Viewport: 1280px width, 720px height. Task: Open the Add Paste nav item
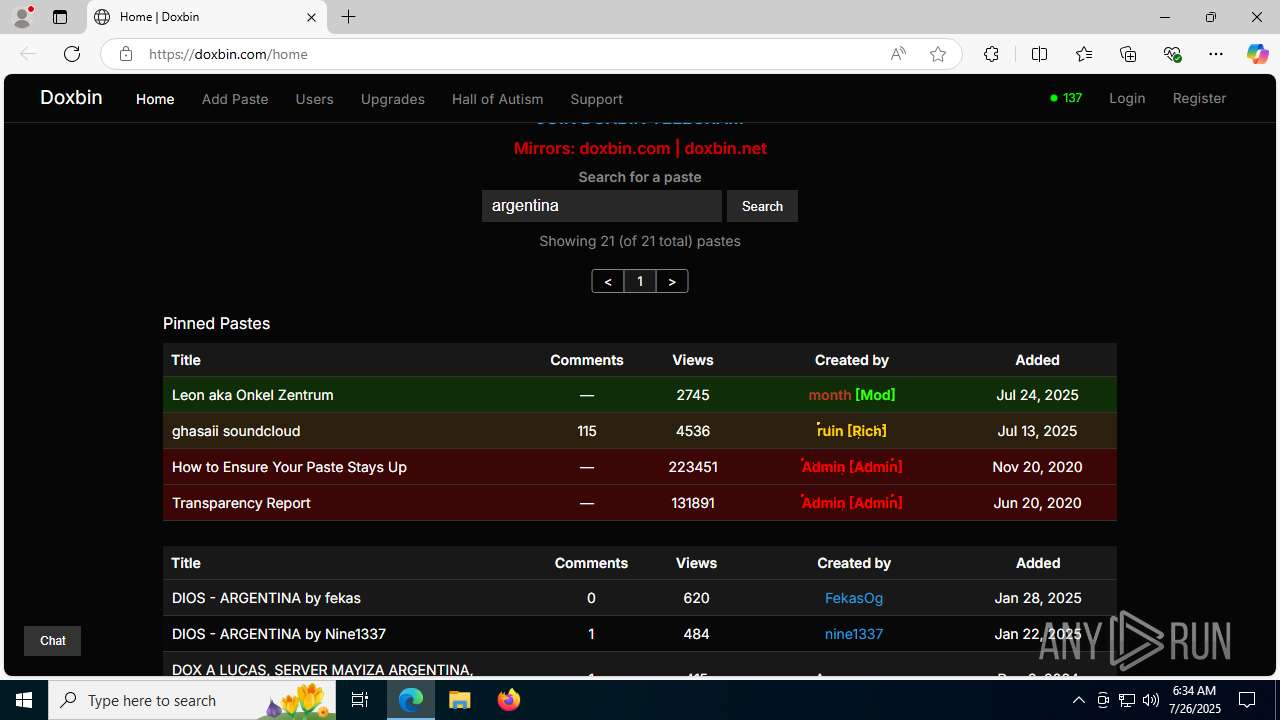[x=235, y=99]
